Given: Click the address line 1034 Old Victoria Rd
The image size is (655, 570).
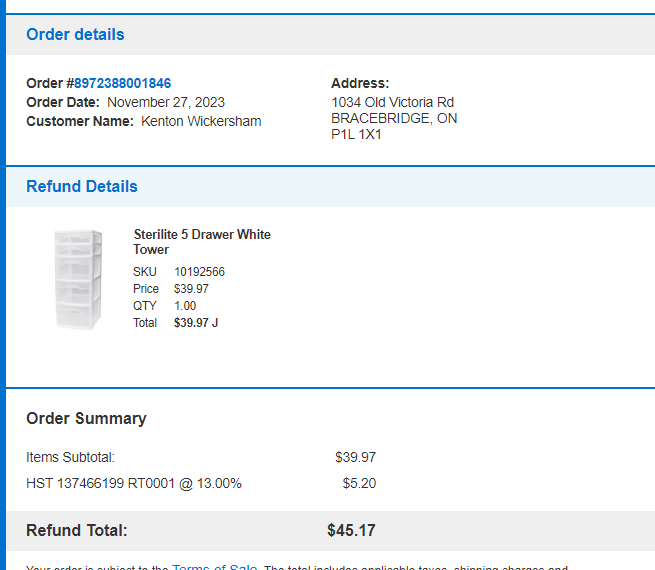Looking at the screenshot, I should click(x=392, y=102).
